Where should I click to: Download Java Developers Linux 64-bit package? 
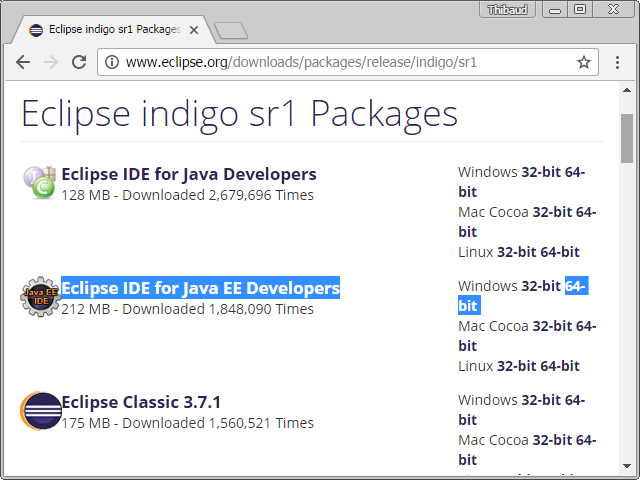(x=559, y=252)
